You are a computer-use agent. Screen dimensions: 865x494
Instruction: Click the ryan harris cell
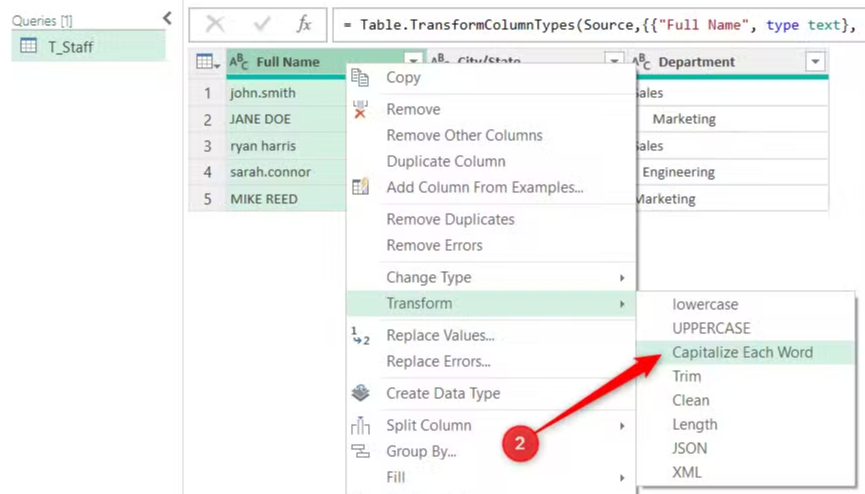point(286,146)
